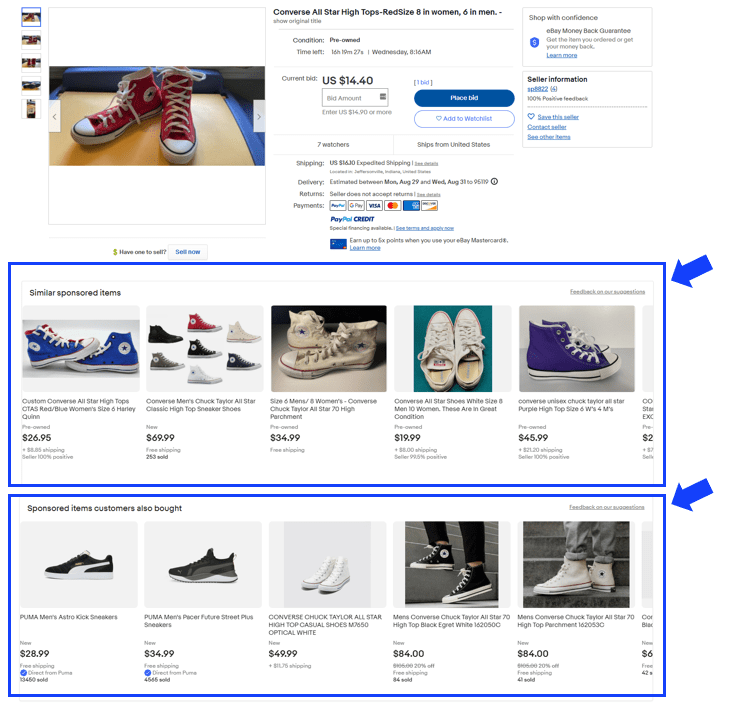The image size is (733, 705).
Task: Click 'High Top Black Egret White 162050C' title
Action: click(452, 621)
